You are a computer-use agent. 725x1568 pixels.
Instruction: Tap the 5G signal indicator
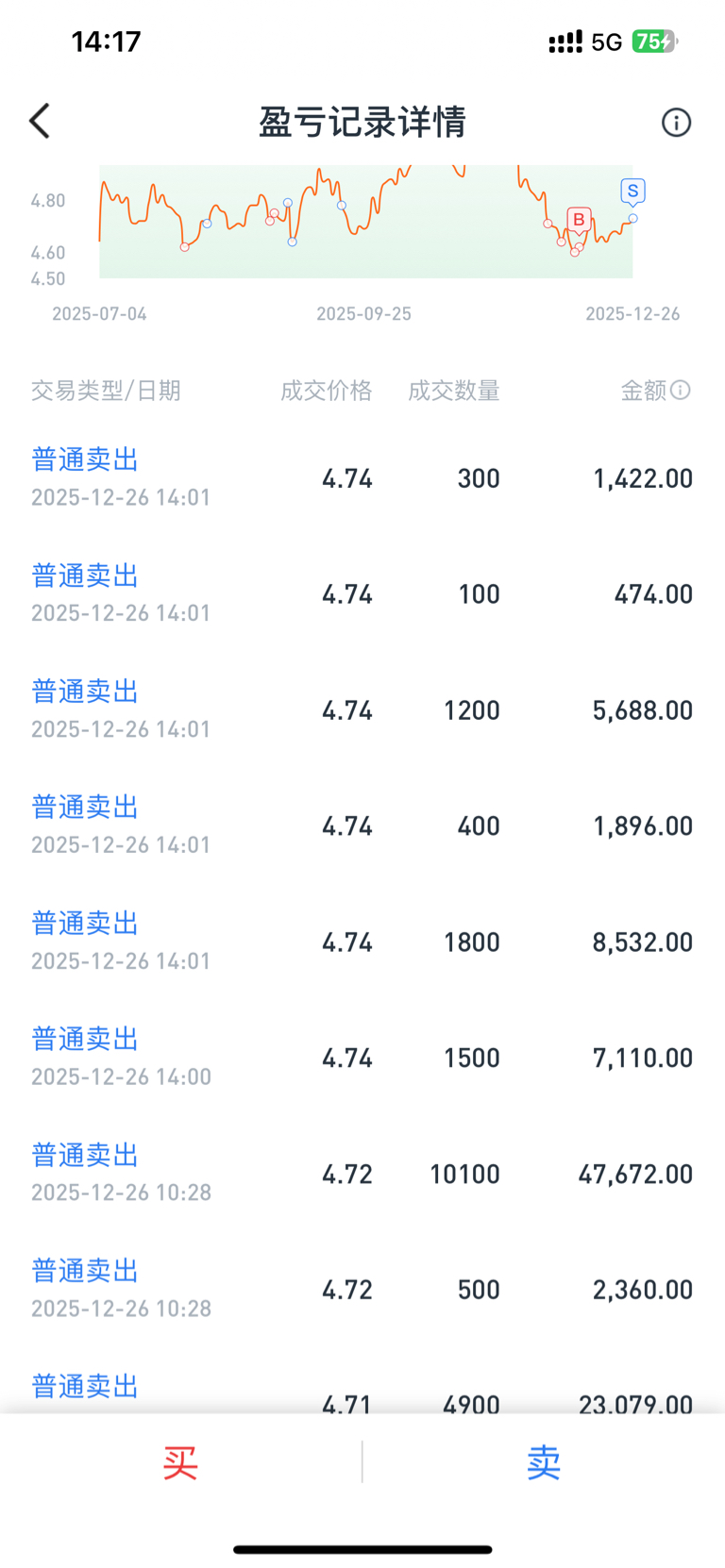pos(606,42)
